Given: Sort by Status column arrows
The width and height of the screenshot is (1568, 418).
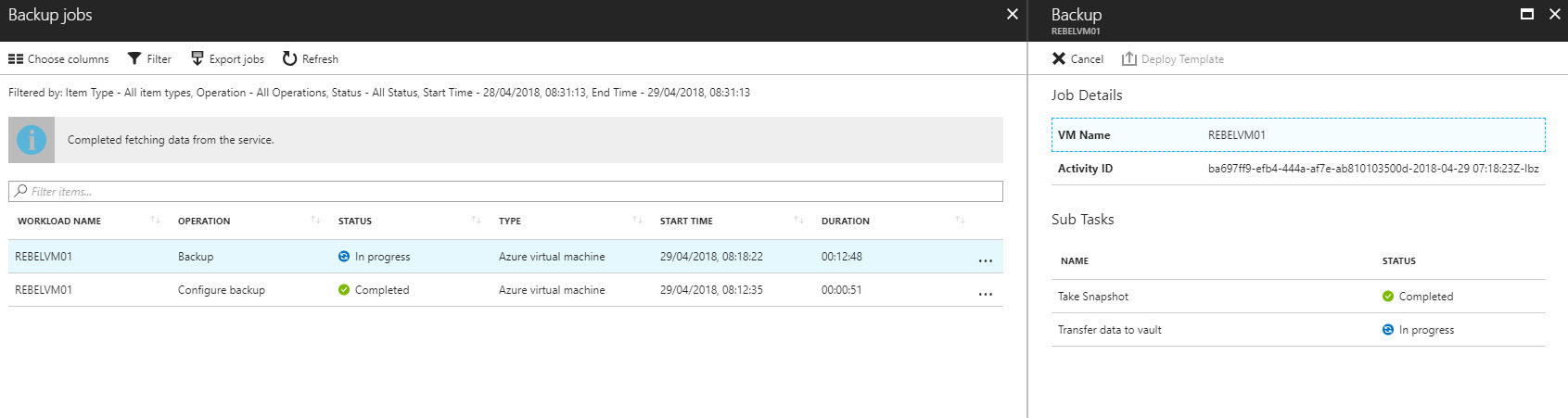Looking at the screenshot, I should tap(476, 221).
